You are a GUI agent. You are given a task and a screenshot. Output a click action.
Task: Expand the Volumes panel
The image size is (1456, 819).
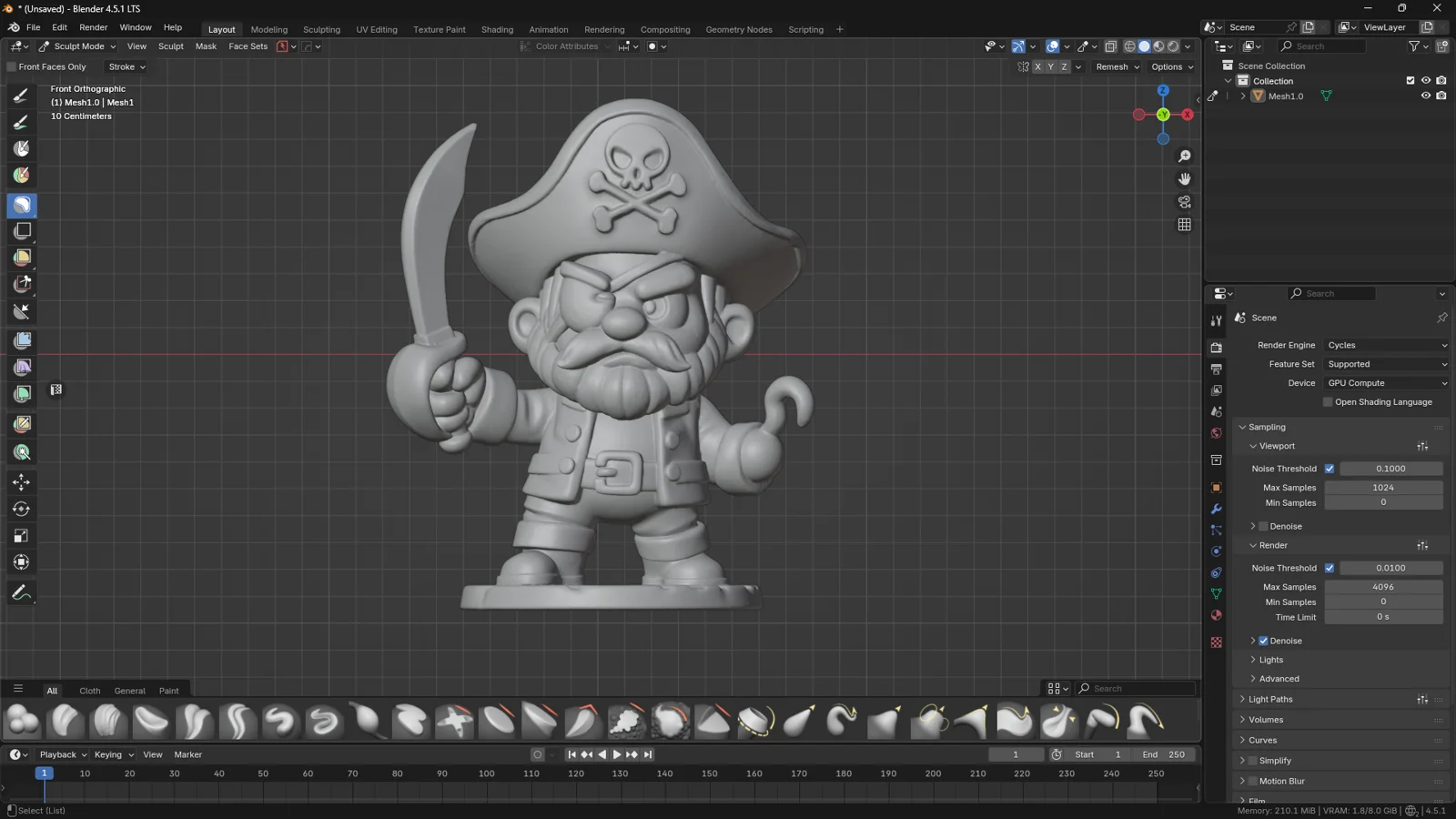(x=1265, y=720)
